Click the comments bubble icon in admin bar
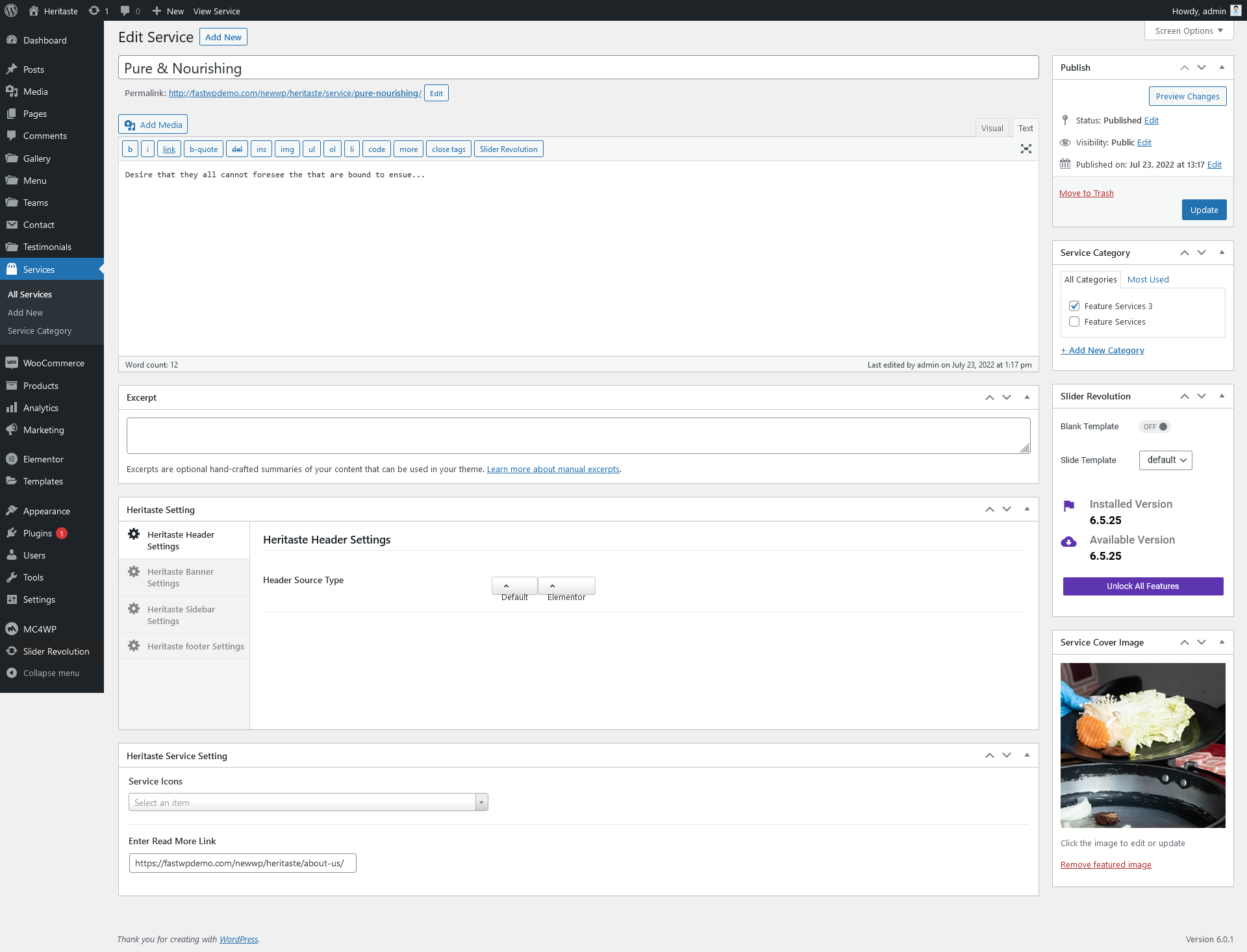Viewport: 1247px width, 952px height. (x=126, y=11)
